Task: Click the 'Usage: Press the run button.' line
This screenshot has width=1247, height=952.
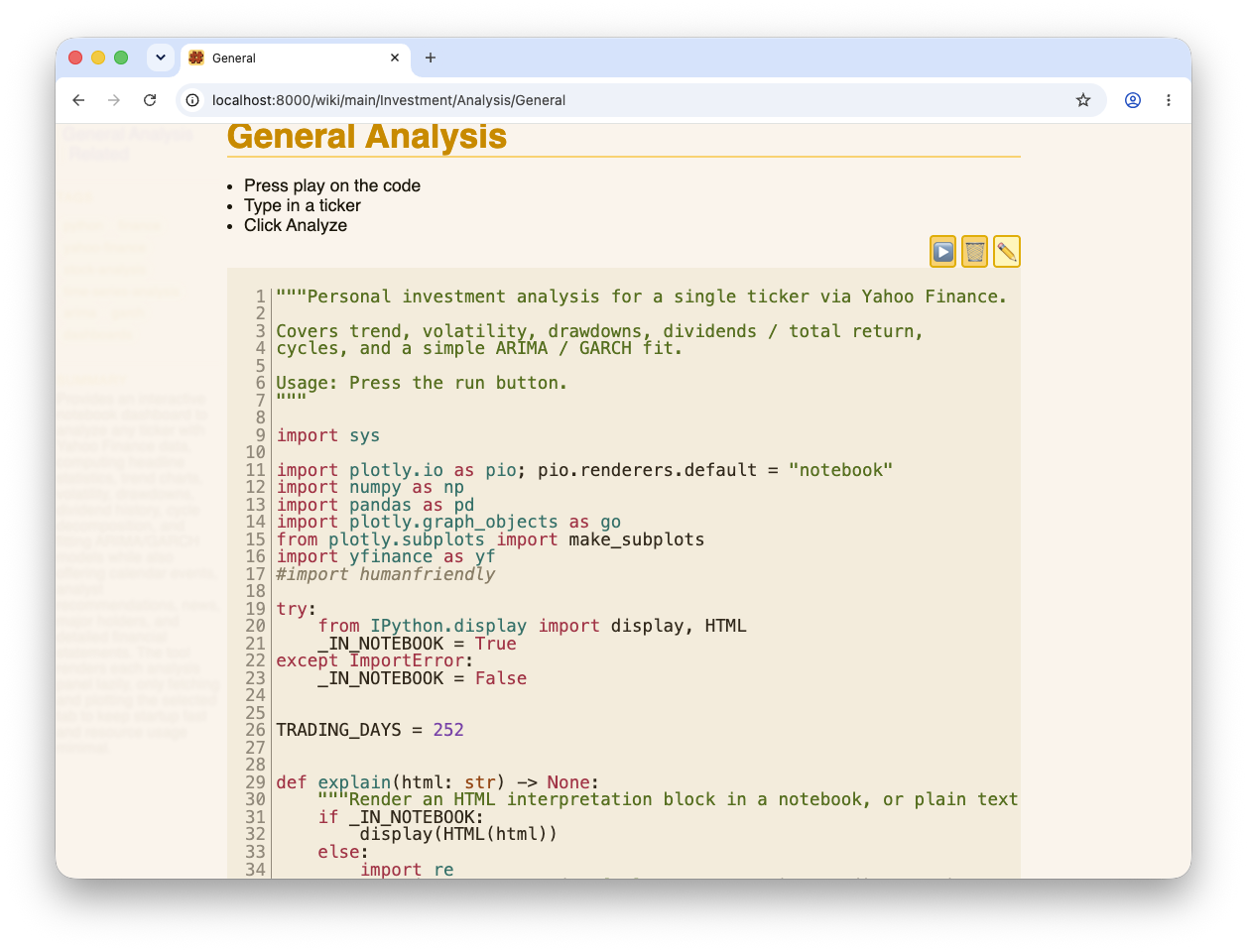Action: pyautogui.click(x=422, y=383)
